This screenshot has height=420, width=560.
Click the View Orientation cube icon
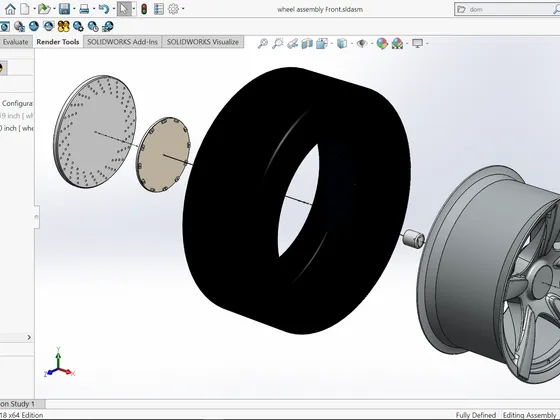click(x=322, y=44)
